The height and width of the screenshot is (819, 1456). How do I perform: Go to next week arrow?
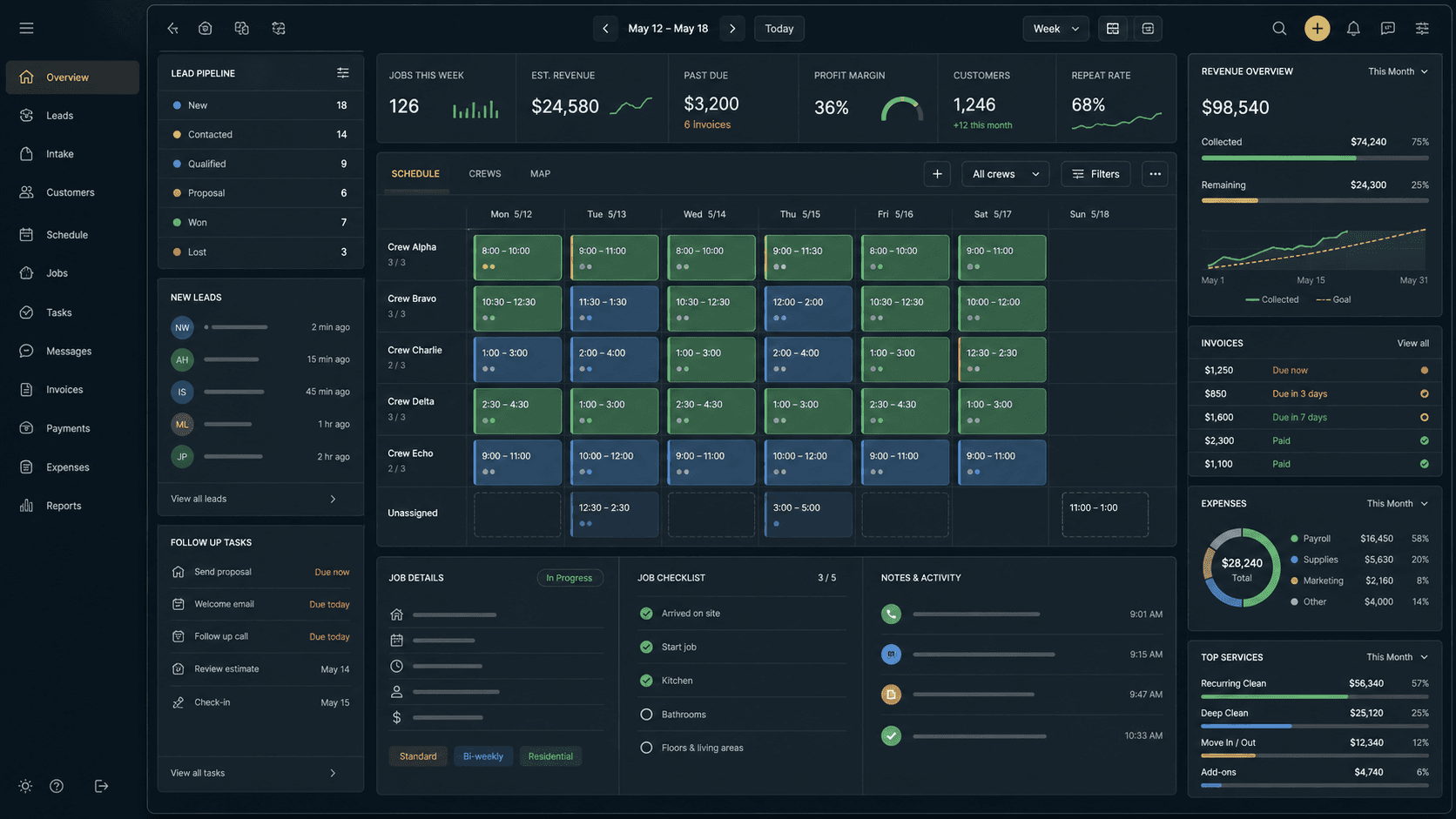click(x=732, y=29)
